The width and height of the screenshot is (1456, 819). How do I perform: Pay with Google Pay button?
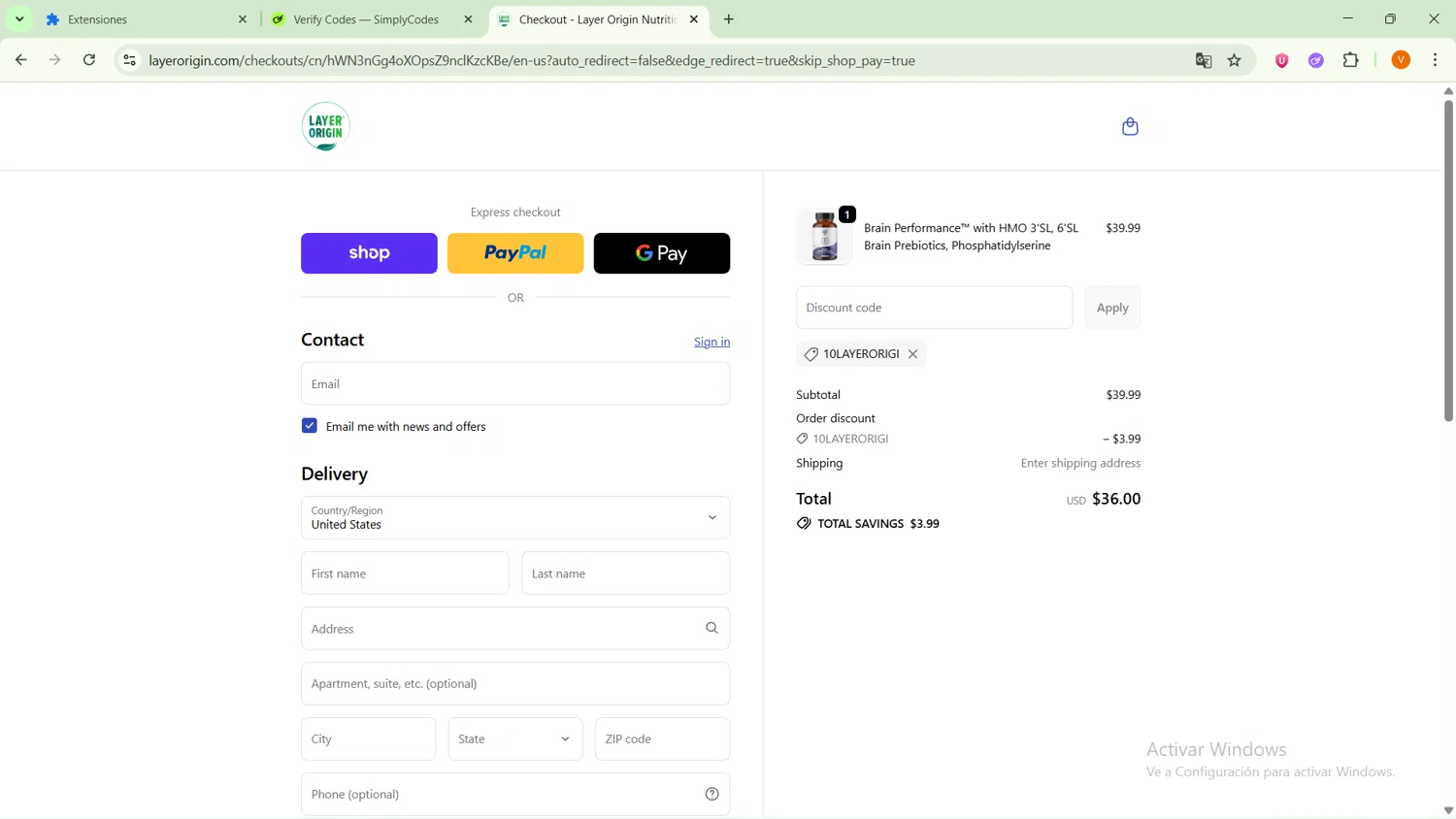point(662,253)
